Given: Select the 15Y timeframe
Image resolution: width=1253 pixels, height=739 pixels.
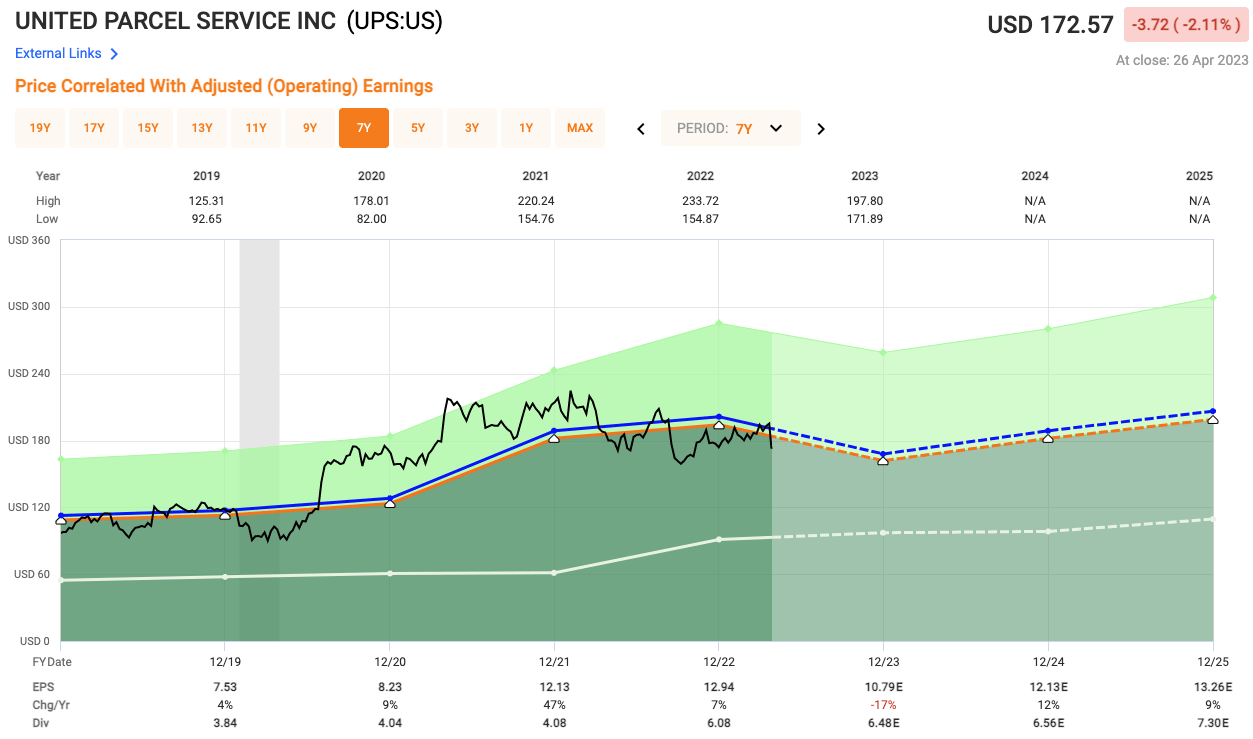Looking at the screenshot, I should click(x=147, y=128).
